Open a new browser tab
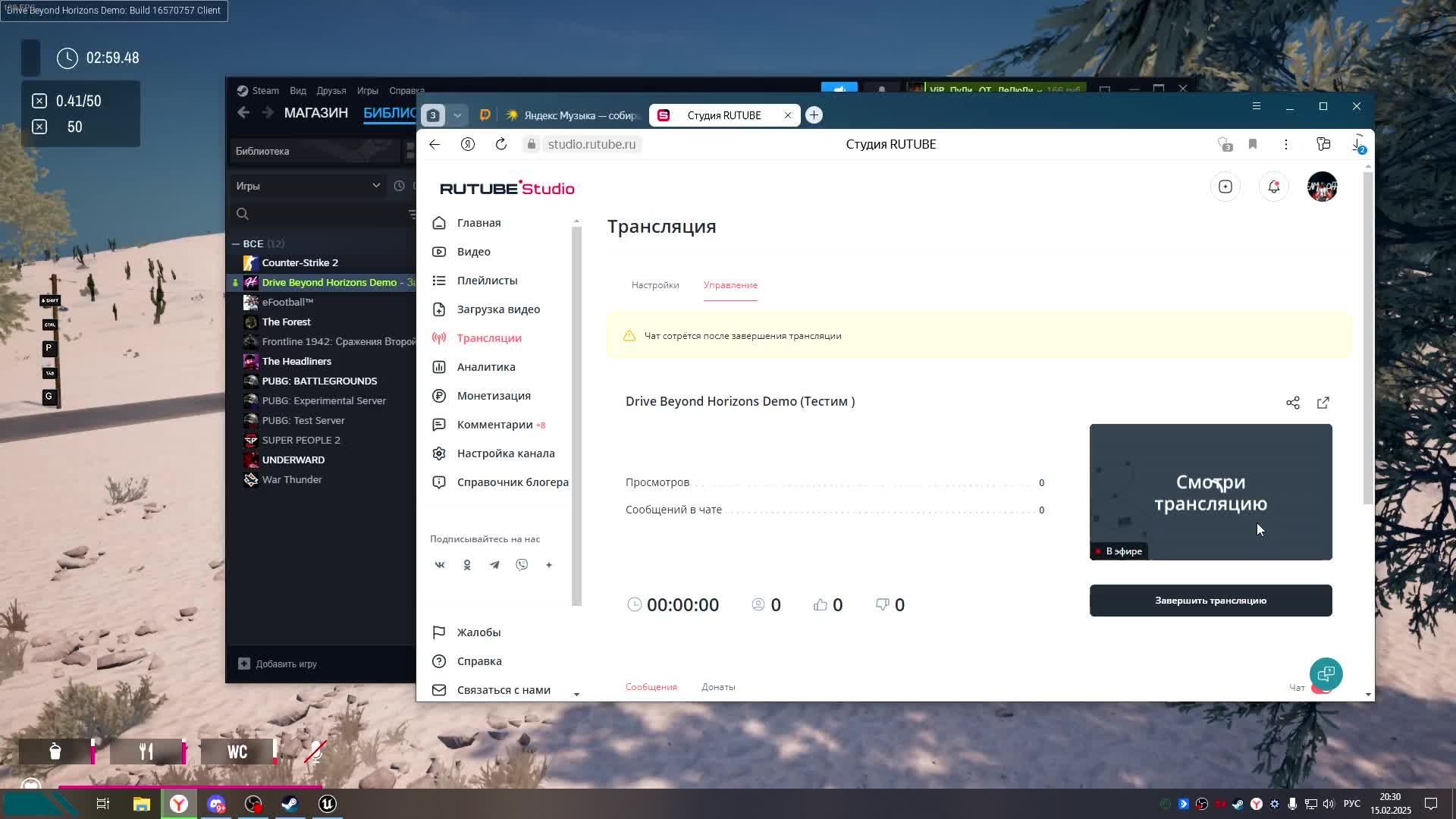This screenshot has height=819, width=1456. click(814, 115)
